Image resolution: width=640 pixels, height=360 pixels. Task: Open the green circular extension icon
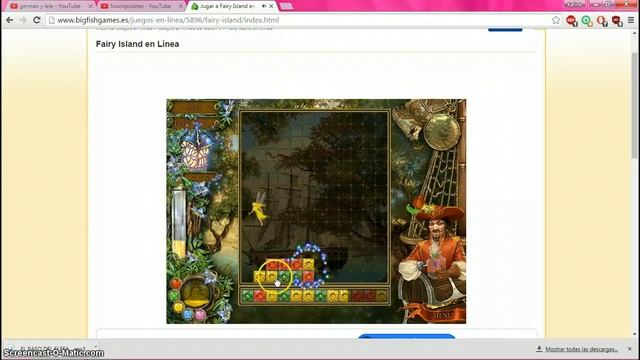click(587, 20)
